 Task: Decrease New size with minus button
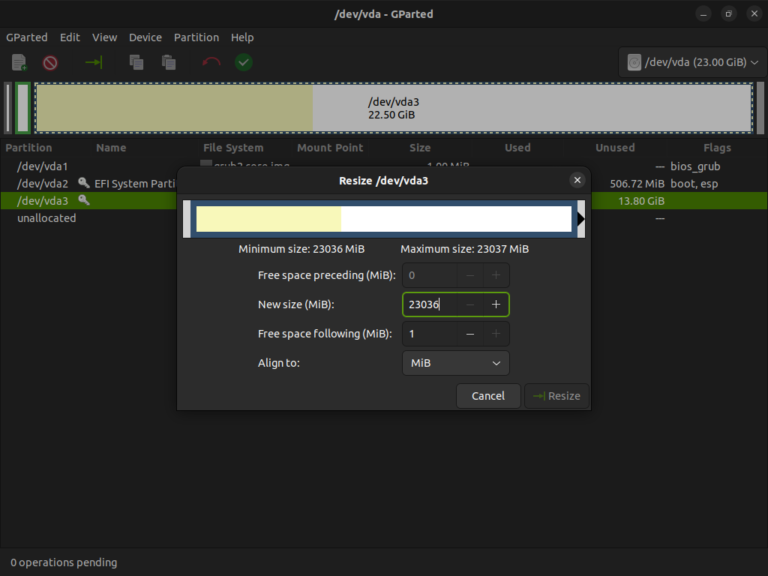click(x=470, y=304)
